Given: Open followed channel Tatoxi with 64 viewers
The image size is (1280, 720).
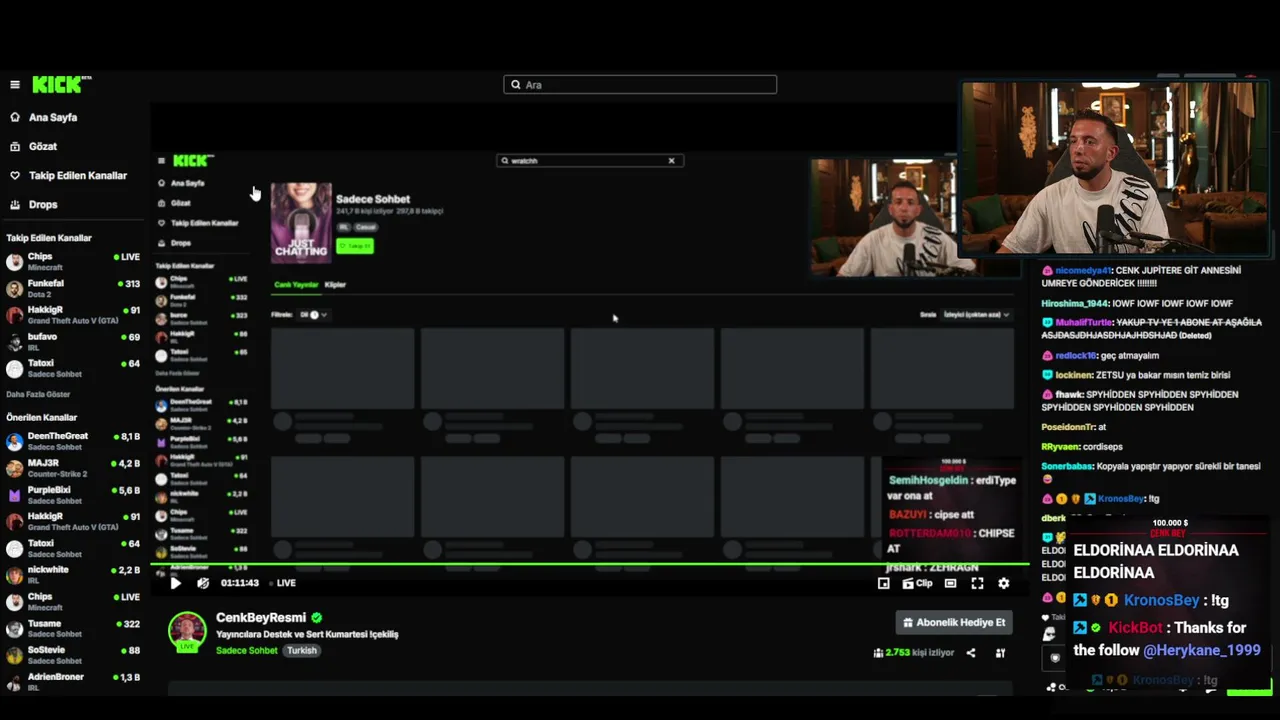Looking at the screenshot, I should tap(73, 368).
